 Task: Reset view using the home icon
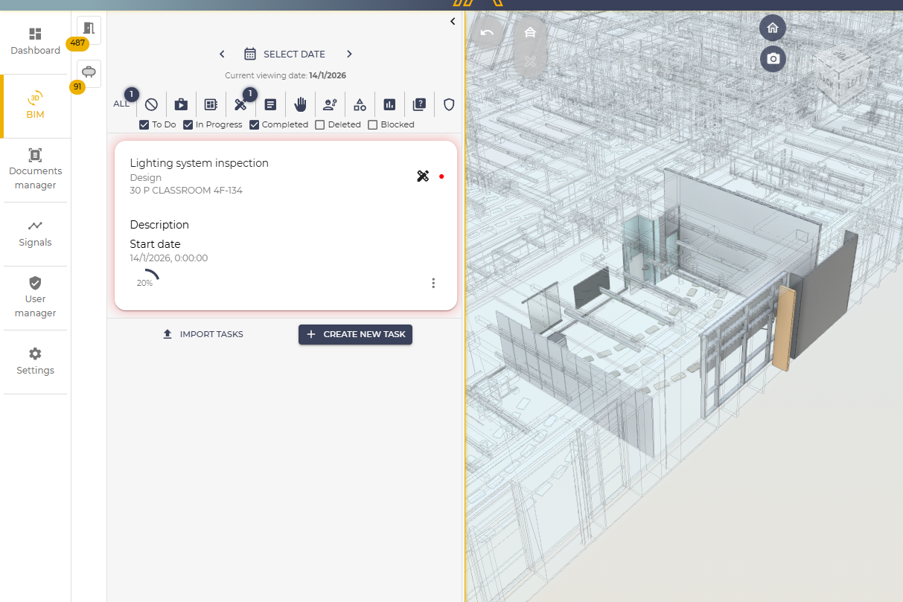point(772,28)
